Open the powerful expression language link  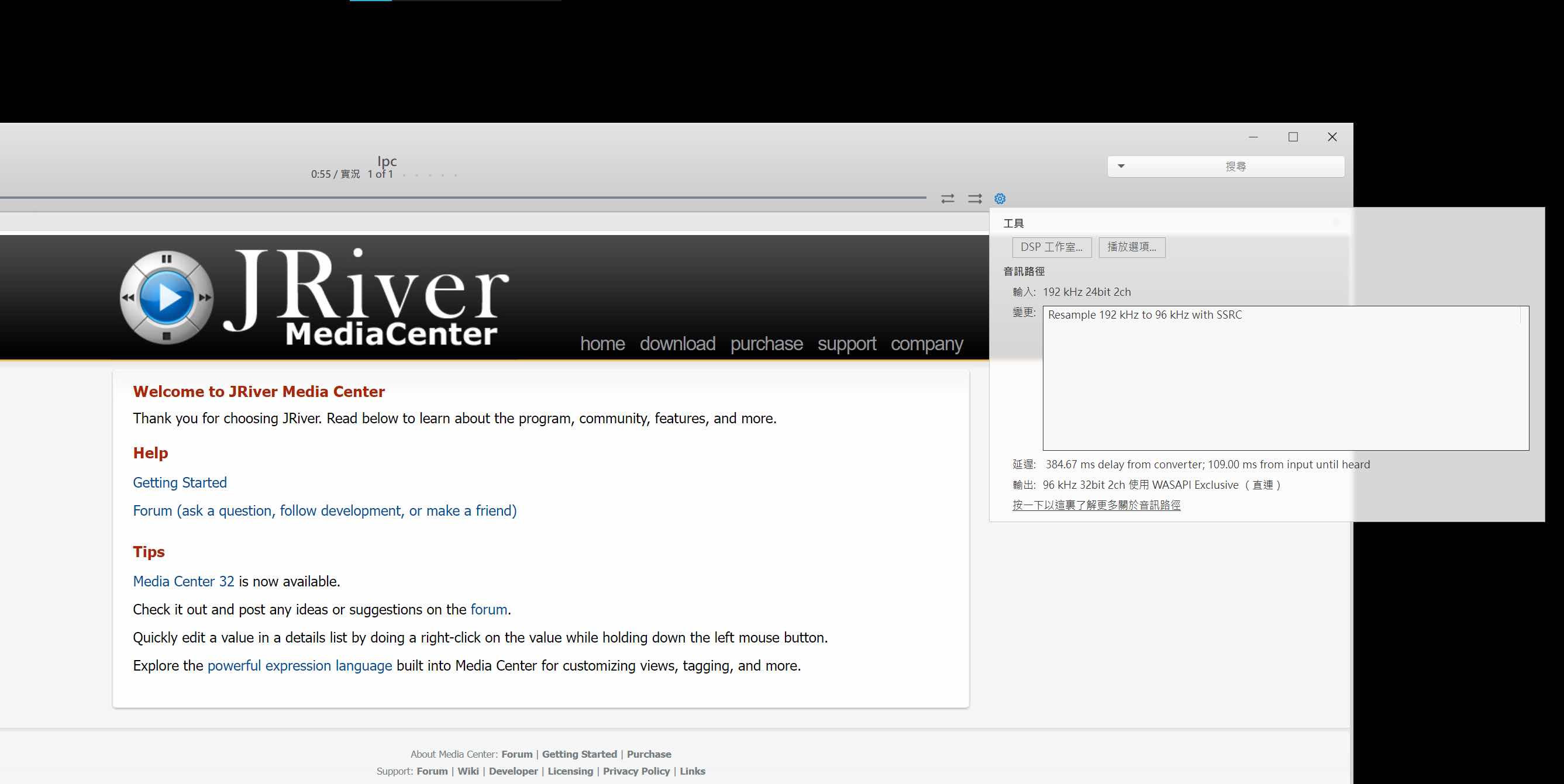(x=300, y=666)
